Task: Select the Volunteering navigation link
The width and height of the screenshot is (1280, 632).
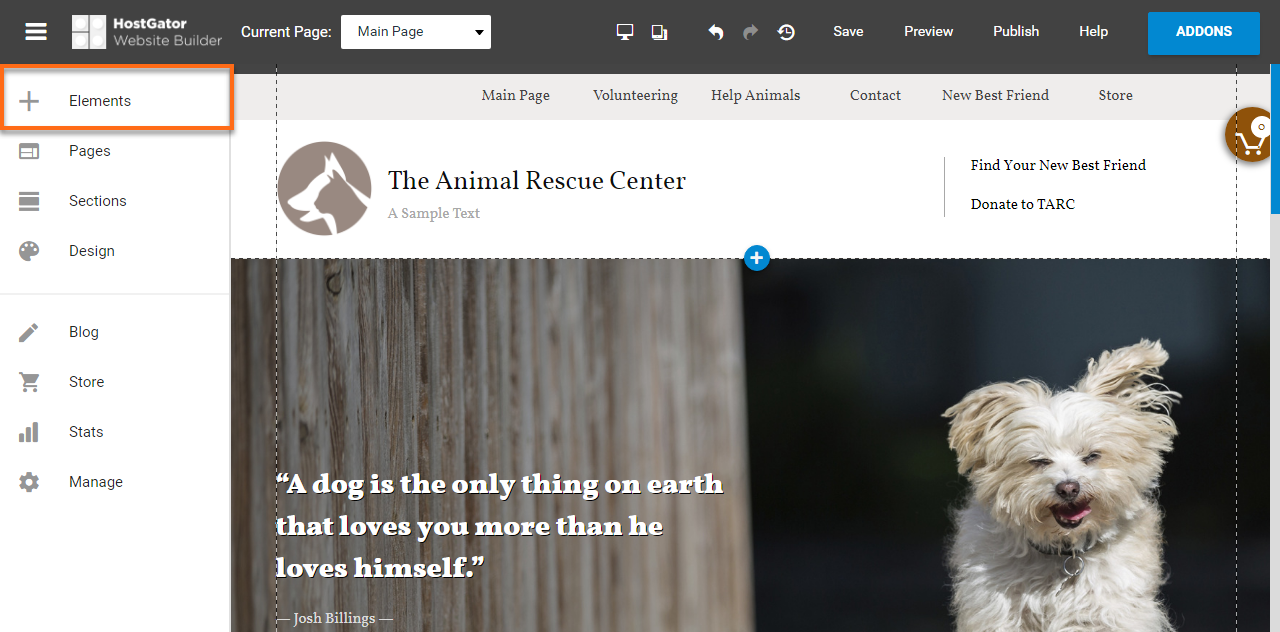Action: click(x=635, y=96)
